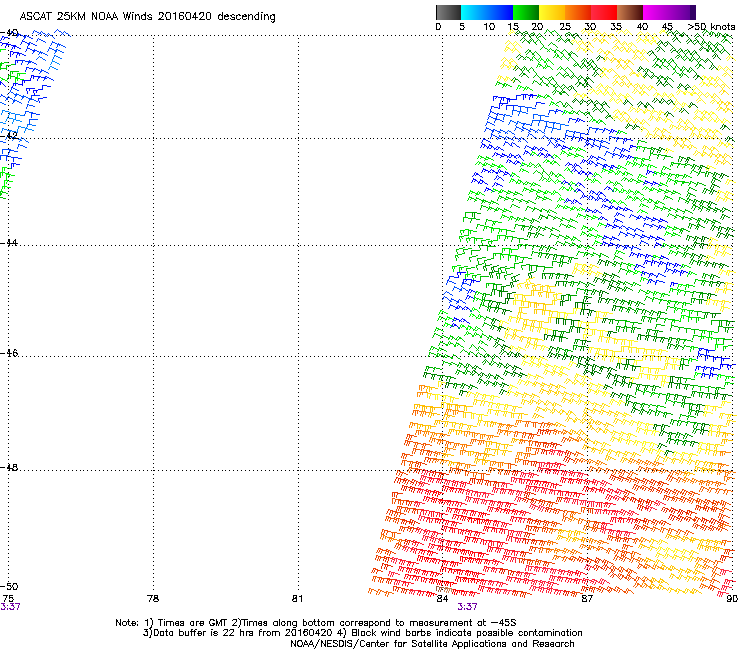
Task: Click the legend label "30"
Action: [590, 27]
